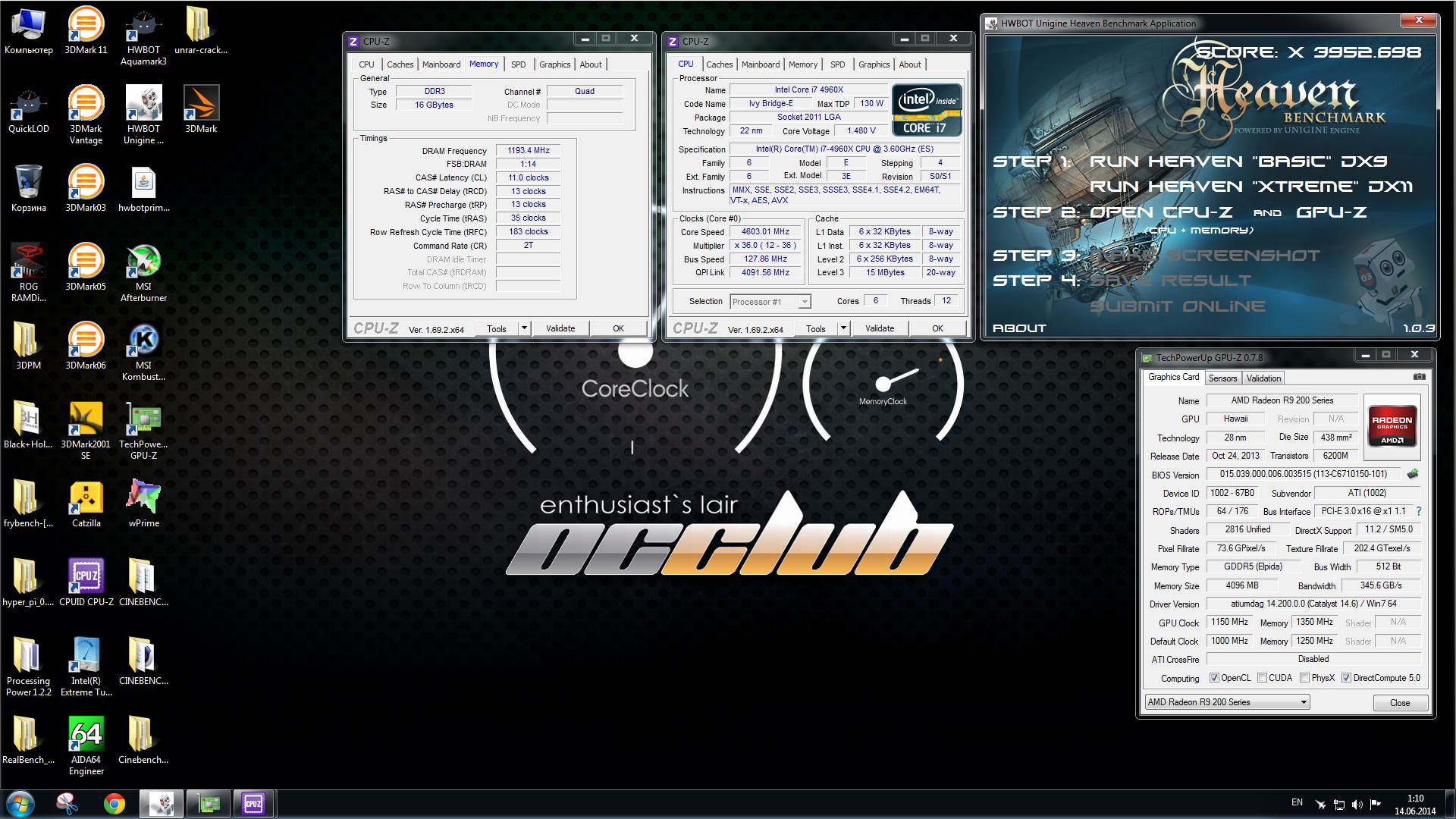
Task: Open the 3DMark2001 SE desktop shortcut
Action: click(x=86, y=431)
